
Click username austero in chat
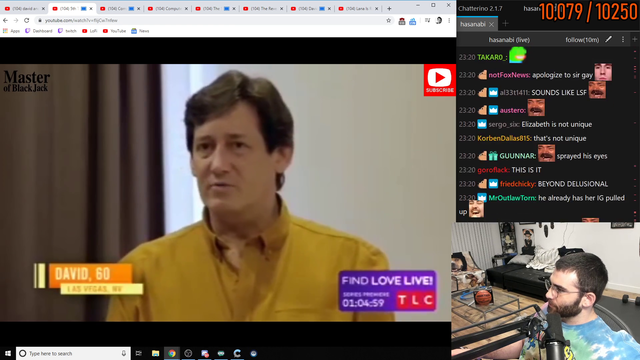click(x=512, y=110)
